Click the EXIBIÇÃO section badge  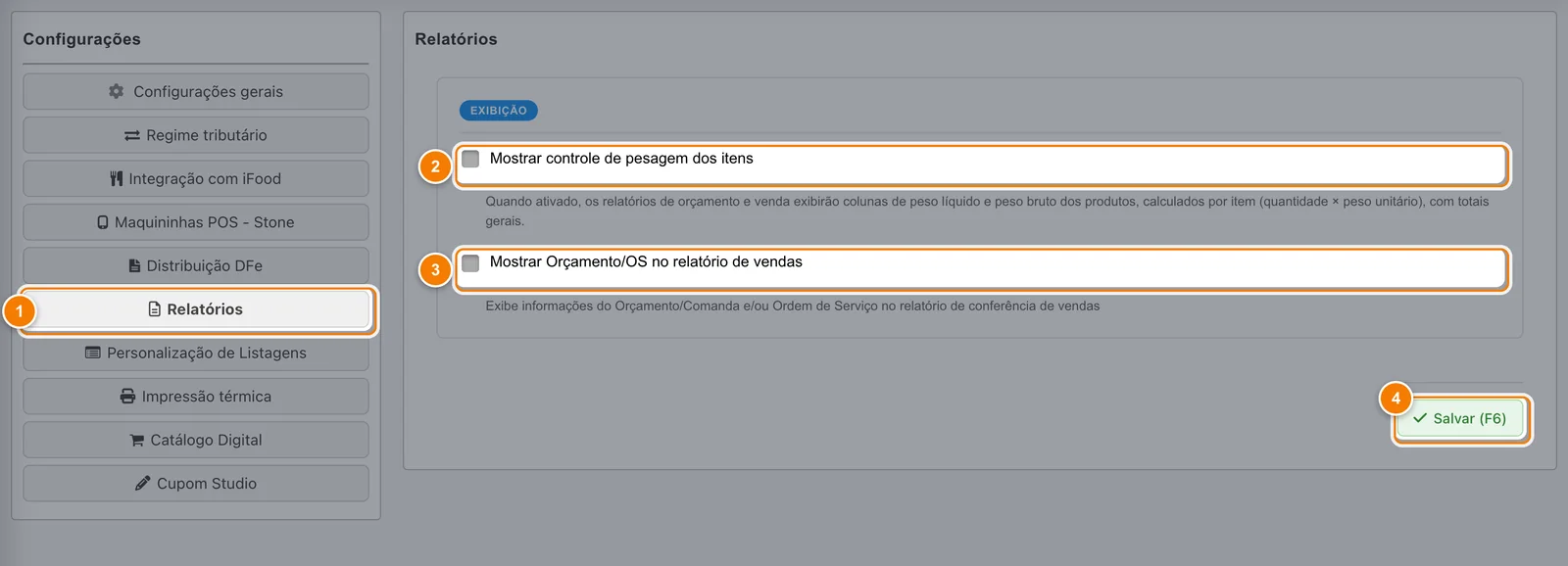499,111
